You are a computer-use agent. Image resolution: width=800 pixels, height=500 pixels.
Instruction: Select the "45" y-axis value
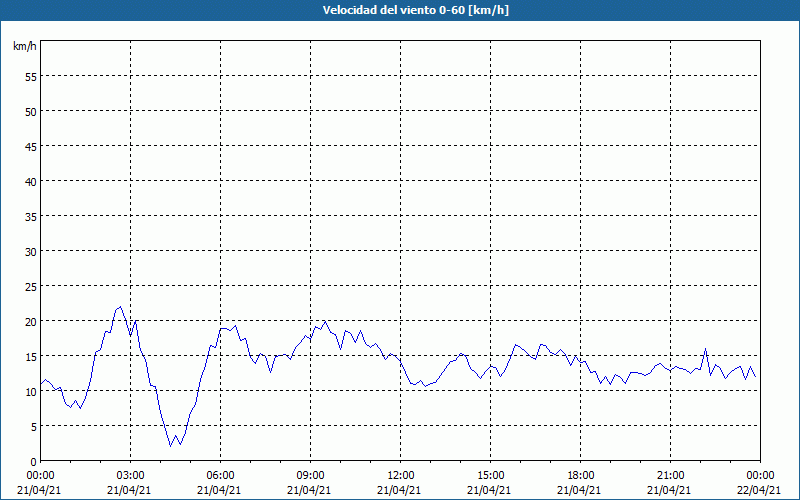click(x=31, y=146)
